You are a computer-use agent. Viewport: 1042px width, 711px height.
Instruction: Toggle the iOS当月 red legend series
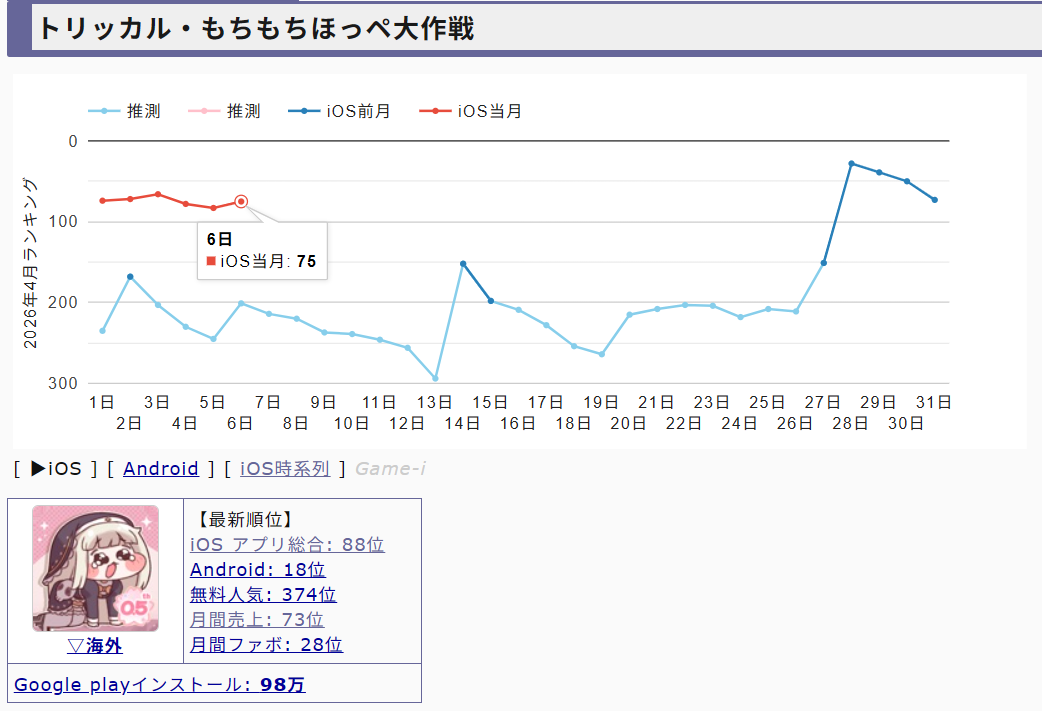tap(489, 111)
